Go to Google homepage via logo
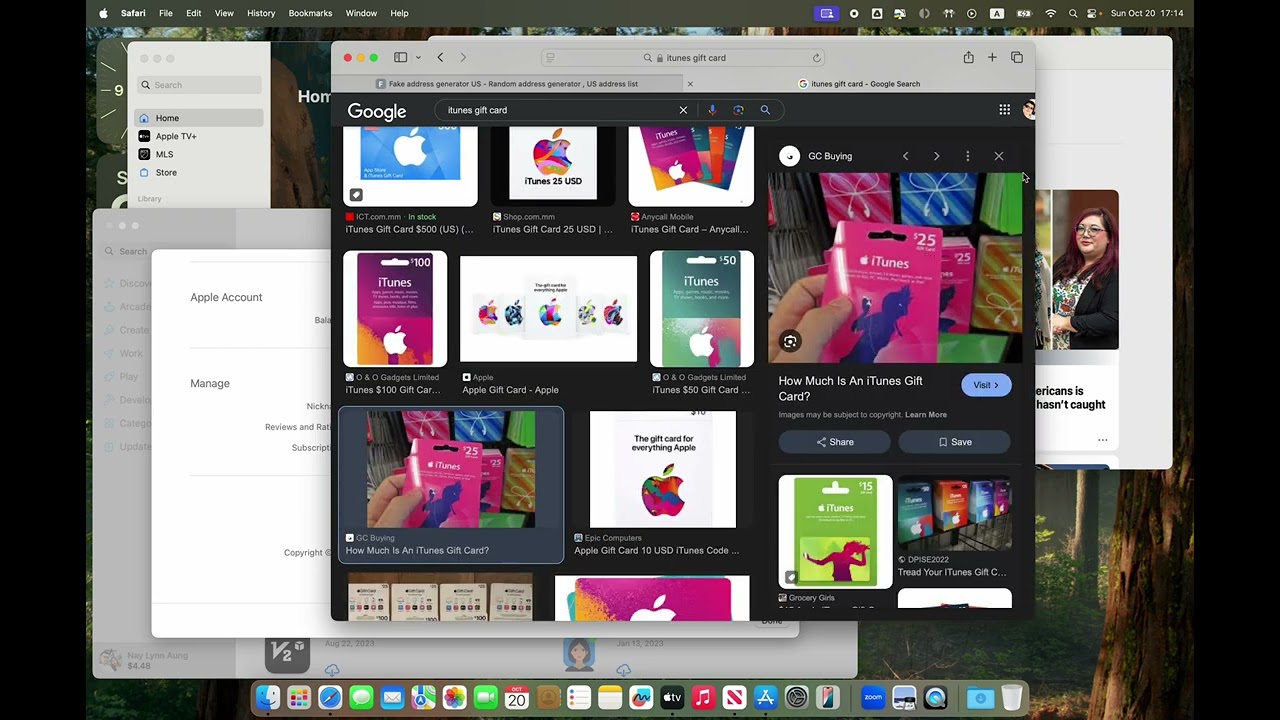 point(377,111)
